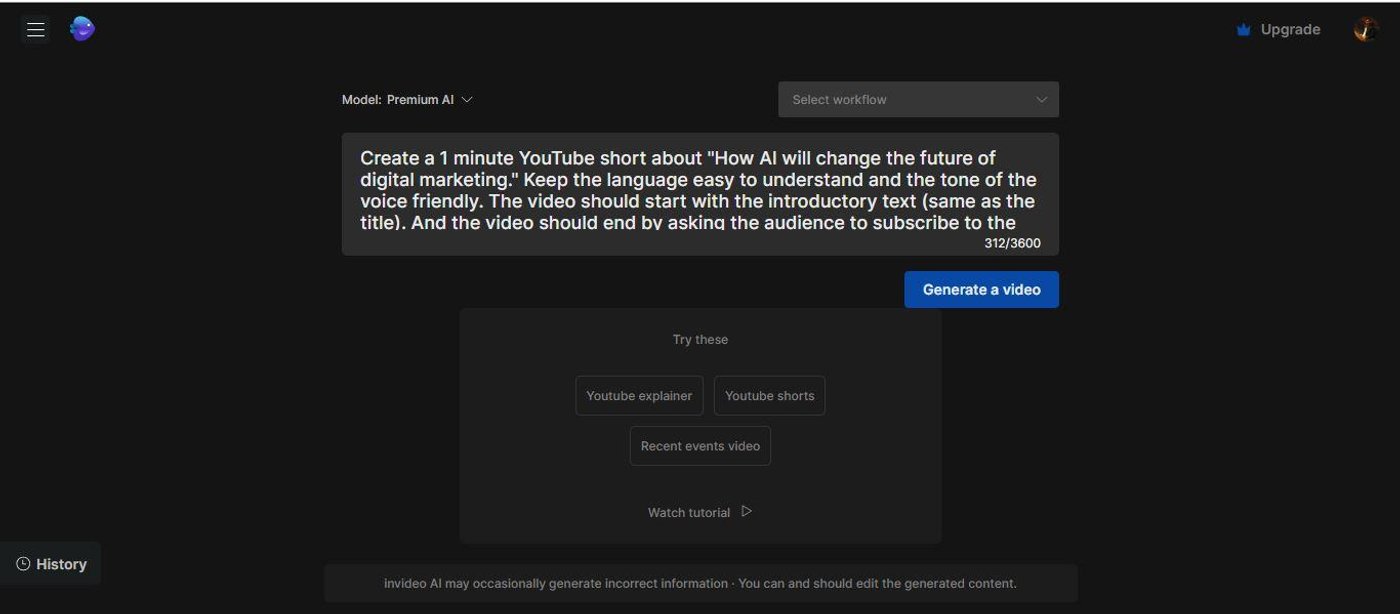The image size is (1400, 614).
Task: Open the History panel label
Action: click(61, 564)
